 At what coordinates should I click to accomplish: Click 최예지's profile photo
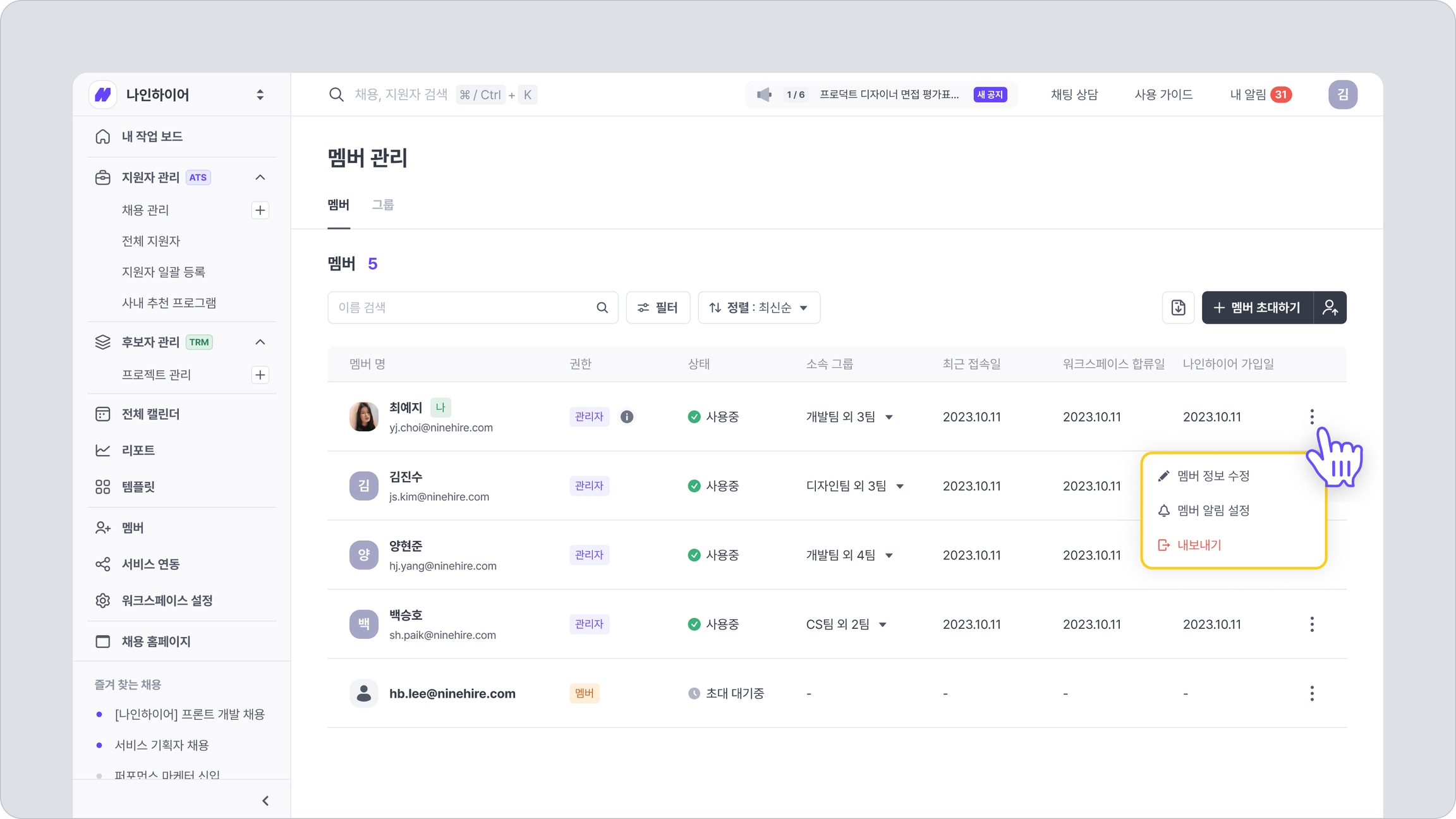(364, 416)
